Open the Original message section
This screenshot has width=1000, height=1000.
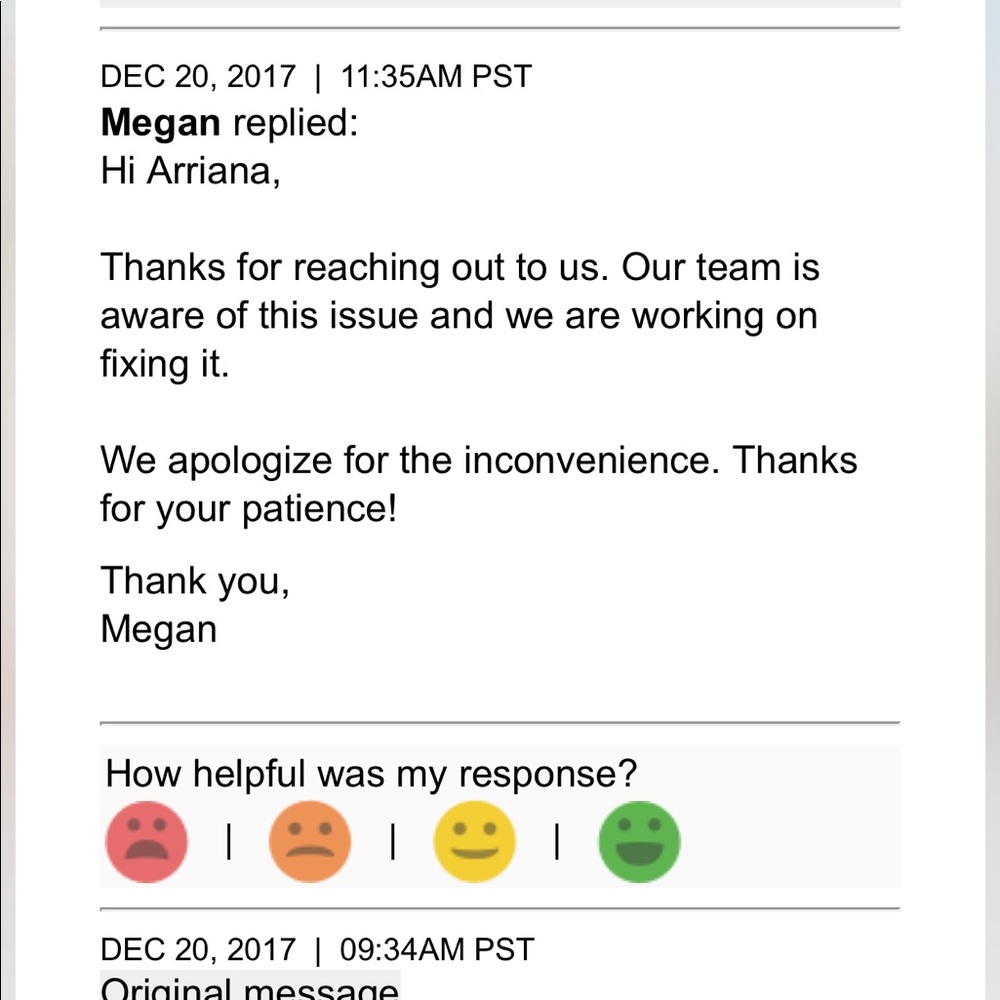[x=249, y=989]
